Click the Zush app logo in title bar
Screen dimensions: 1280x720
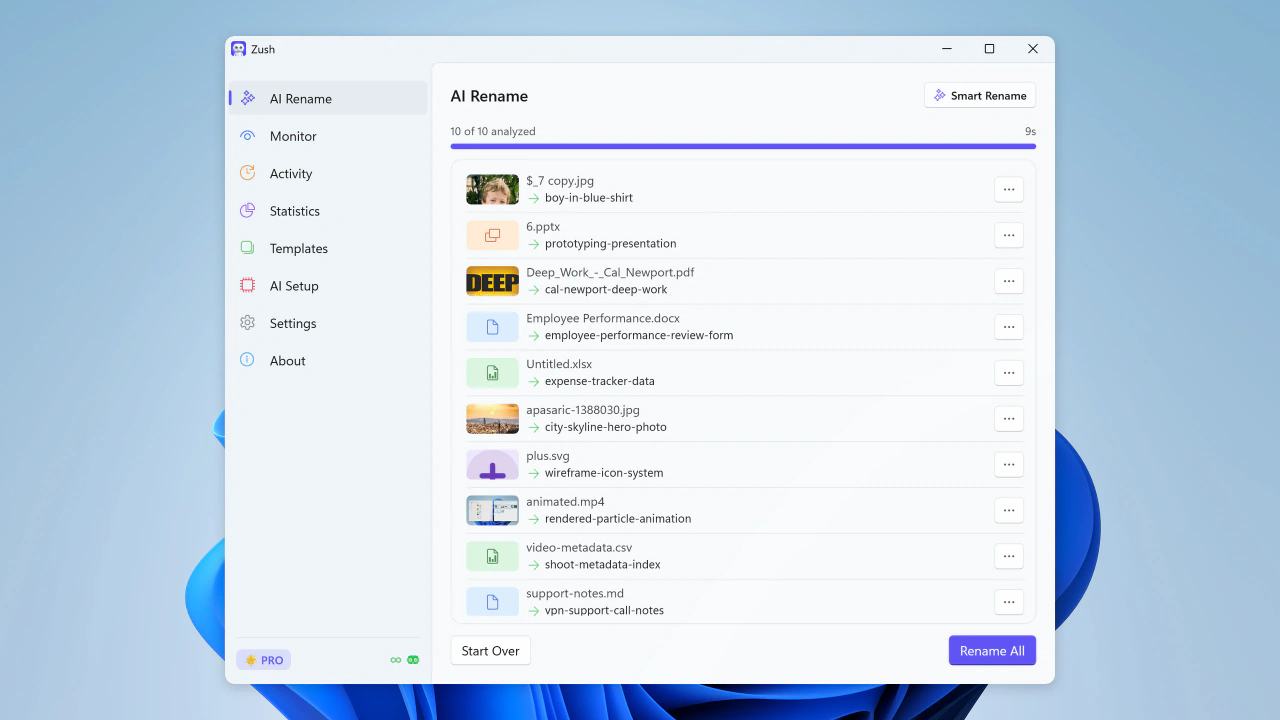tap(238, 49)
